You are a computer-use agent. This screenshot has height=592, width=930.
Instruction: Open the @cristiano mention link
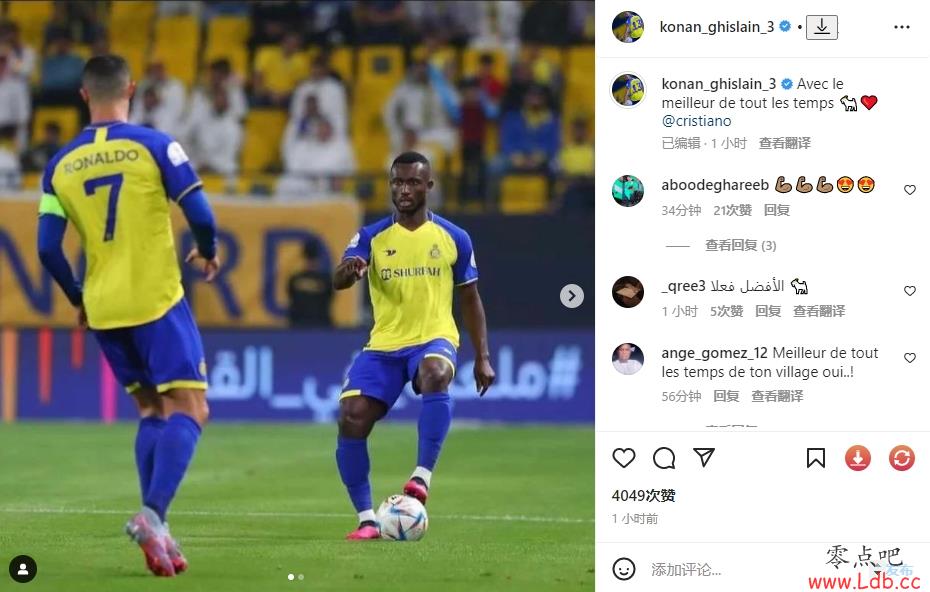[696, 121]
